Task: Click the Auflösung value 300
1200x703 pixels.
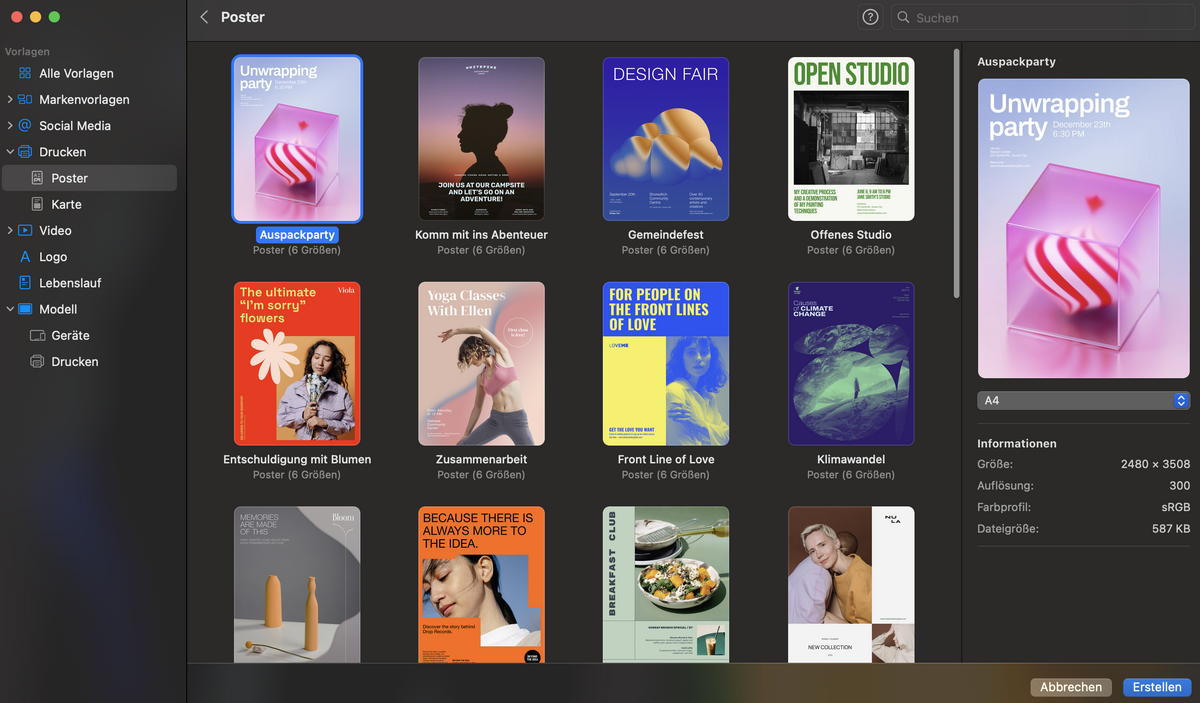Action: pyautogui.click(x=1180, y=485)
